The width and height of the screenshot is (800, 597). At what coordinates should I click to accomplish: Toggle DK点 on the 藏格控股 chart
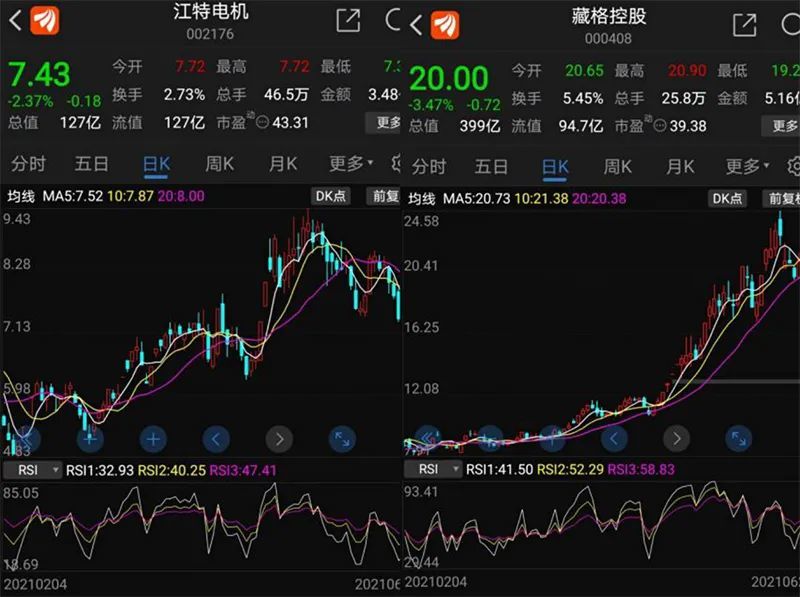click(727, 198)
